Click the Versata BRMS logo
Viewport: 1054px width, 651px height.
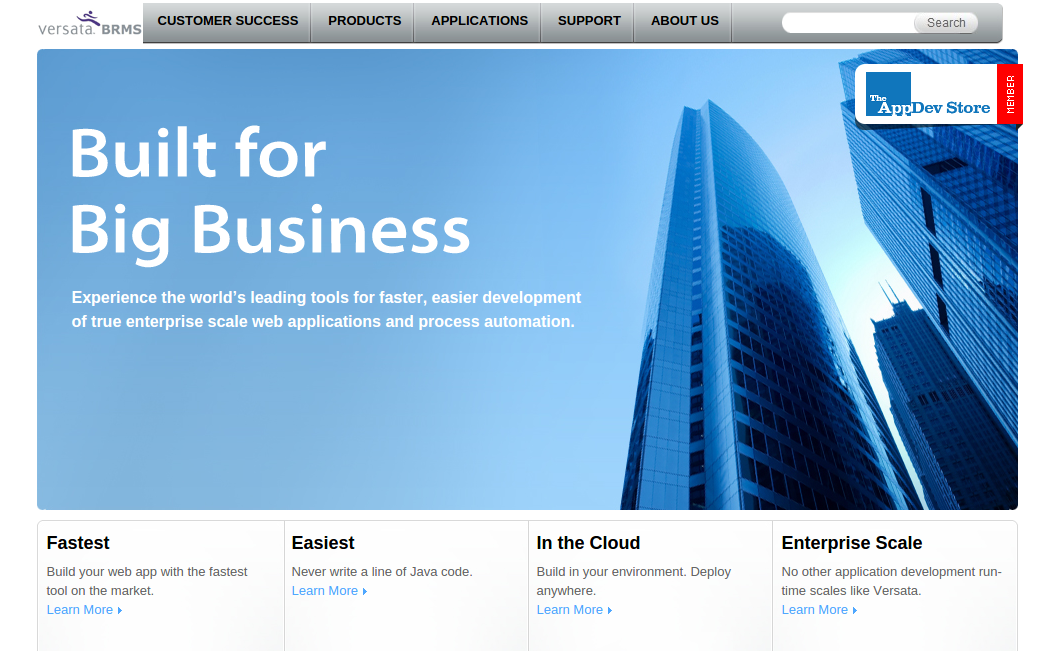coord(90,23)
